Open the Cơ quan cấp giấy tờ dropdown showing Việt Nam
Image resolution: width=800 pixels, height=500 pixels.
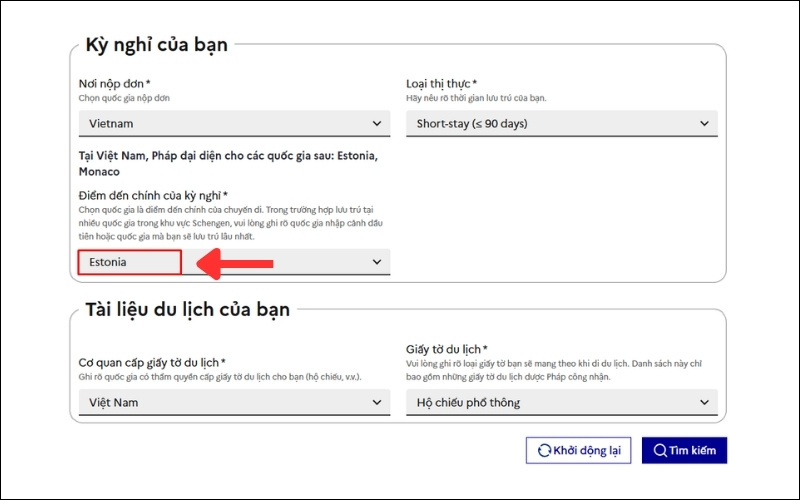click(234, 402)
